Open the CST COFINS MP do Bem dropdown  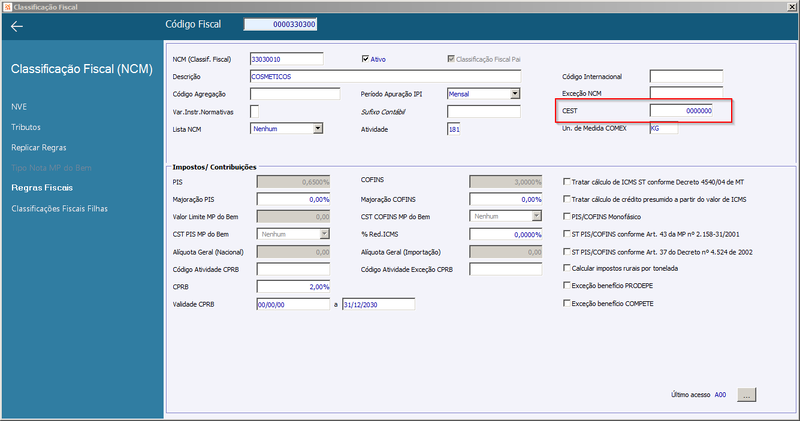coord(536,216)
